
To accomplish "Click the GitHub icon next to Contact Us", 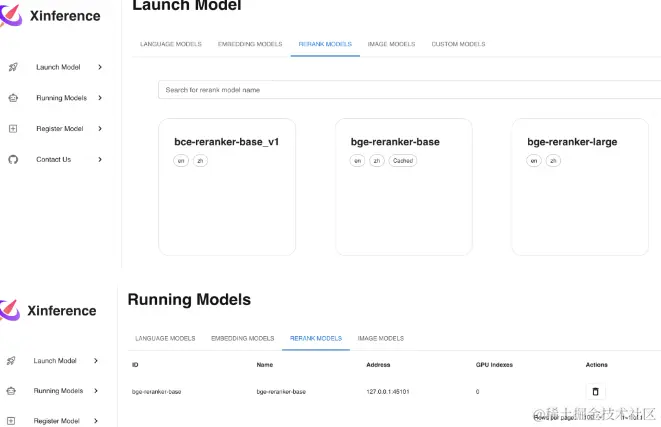I will click(x=13, y=159).
